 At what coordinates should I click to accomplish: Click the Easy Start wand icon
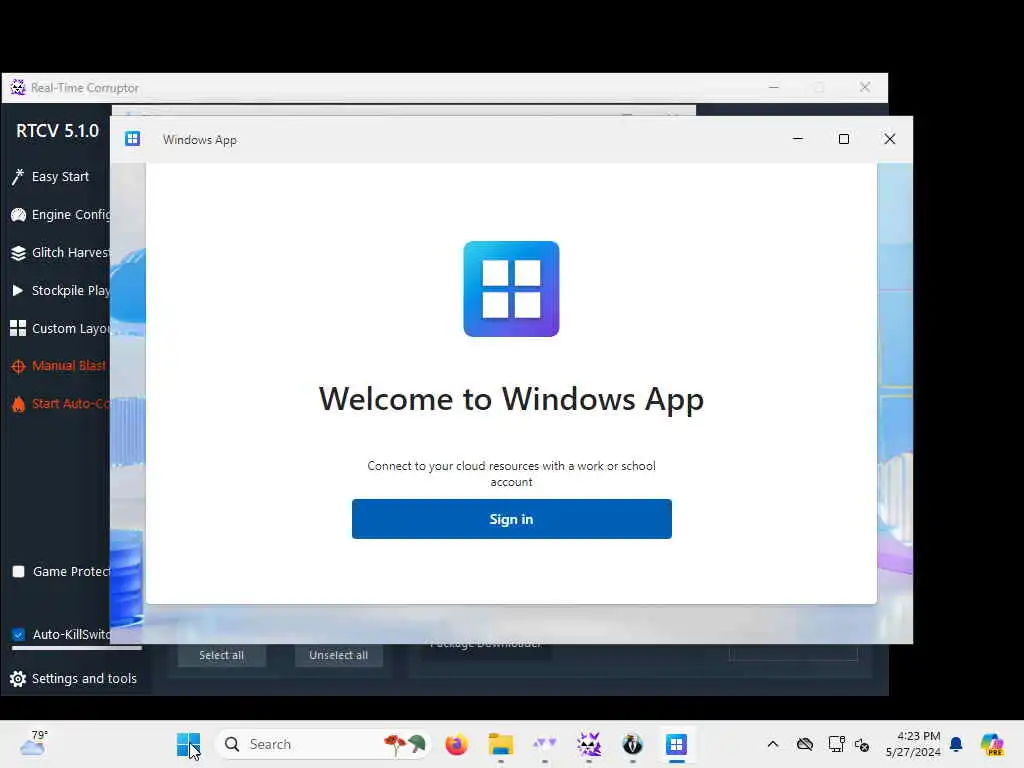18,176
